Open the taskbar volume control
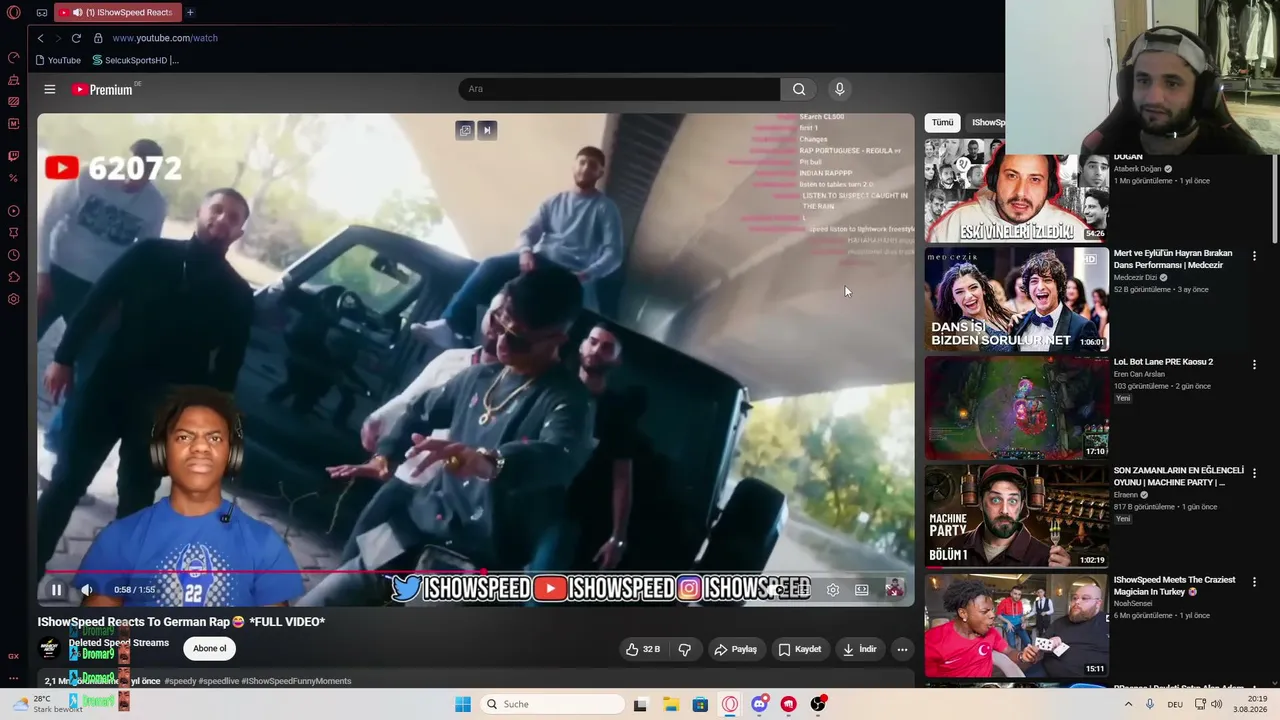The width and height of the screenshot is (1280, 720). [1217, 704]
